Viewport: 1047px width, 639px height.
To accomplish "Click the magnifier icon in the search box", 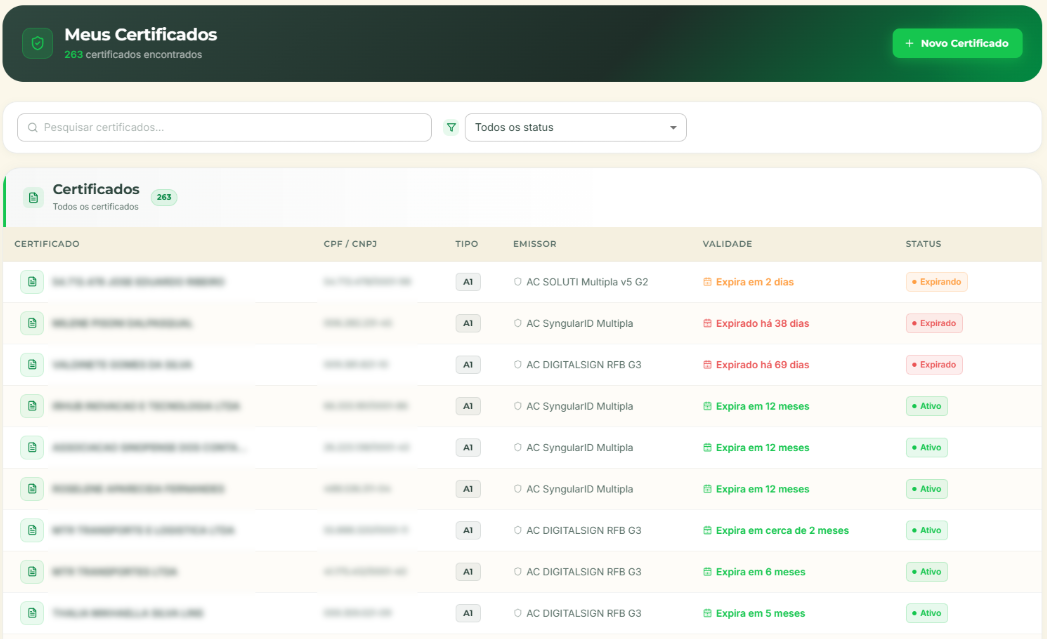I will coord(32,128).
